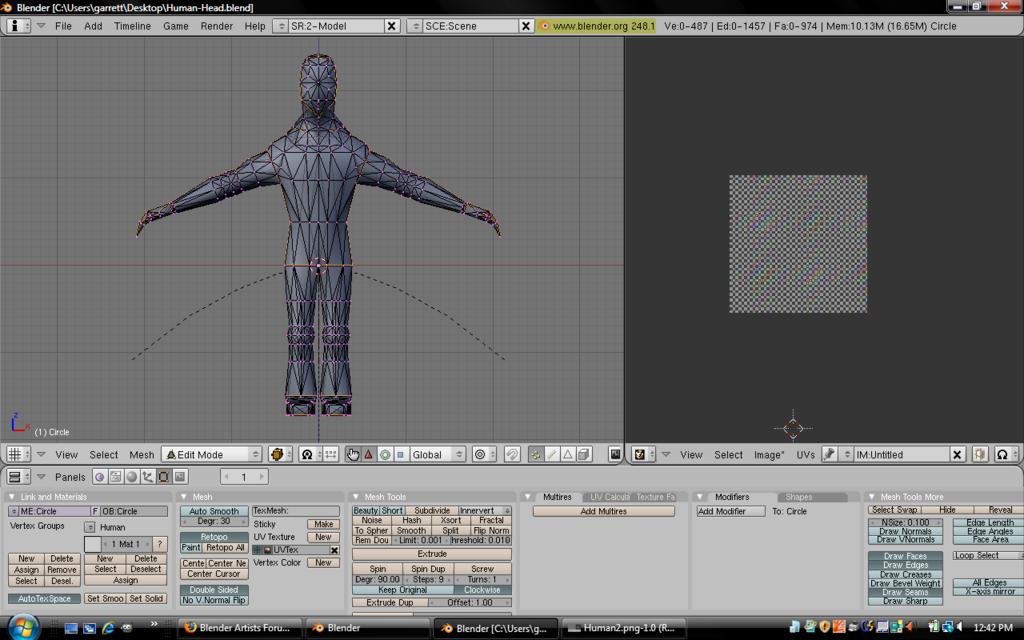Toggle Draw Creases option
This screenshot has height=640, width=1024.
tap(904, 575)
